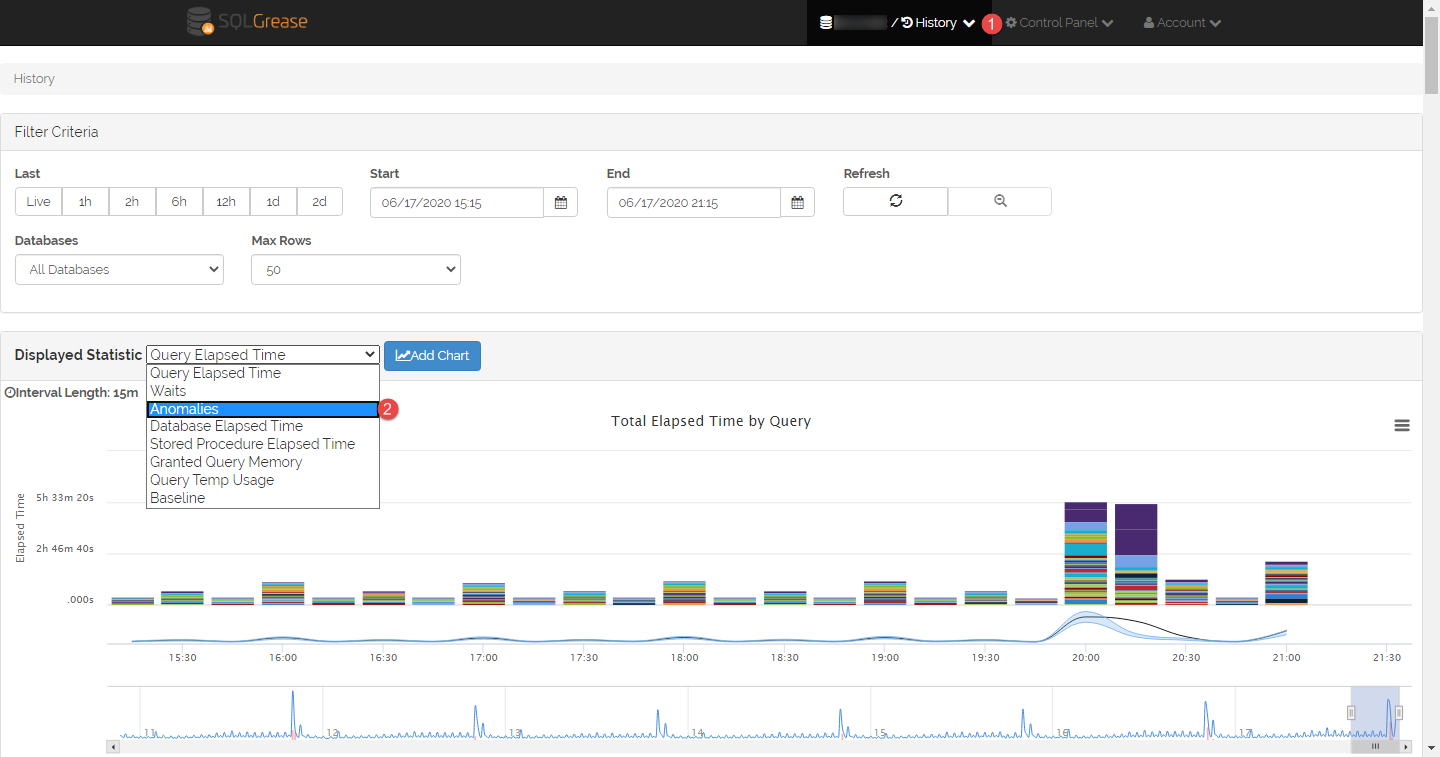Select the Live time range
1440x757 pixels.
pyautogui.click(x=38, y=202)
